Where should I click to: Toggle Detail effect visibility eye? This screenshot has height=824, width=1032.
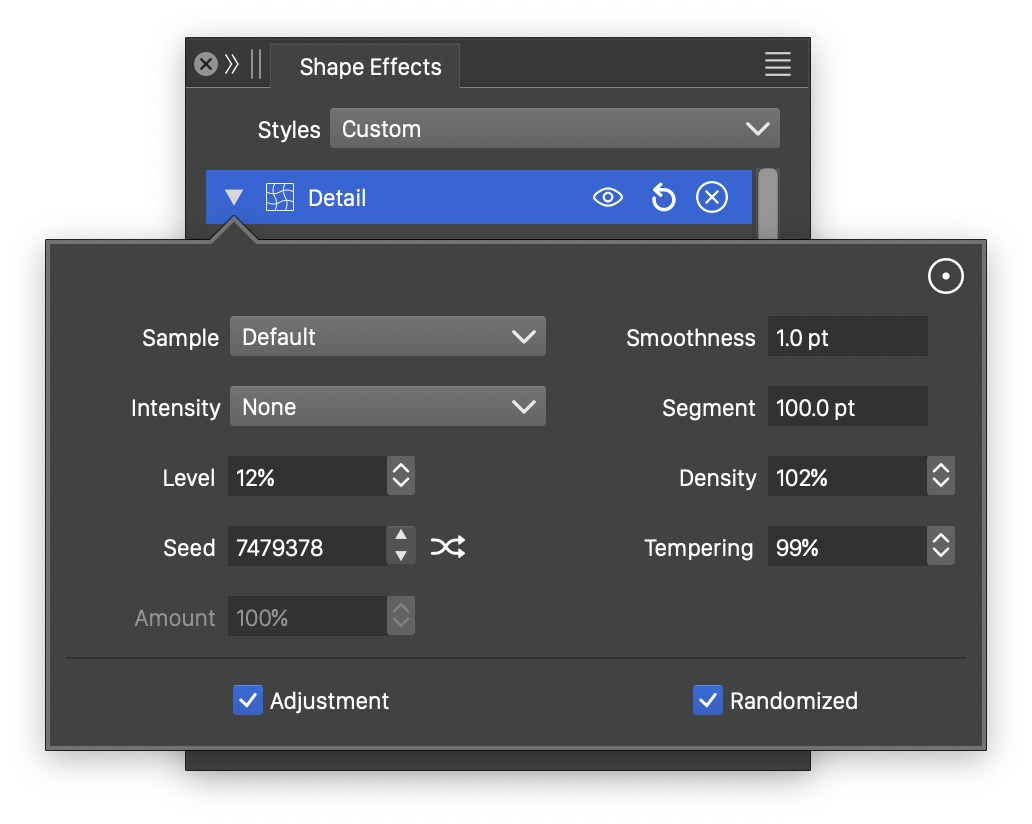(x=607, y=198)
